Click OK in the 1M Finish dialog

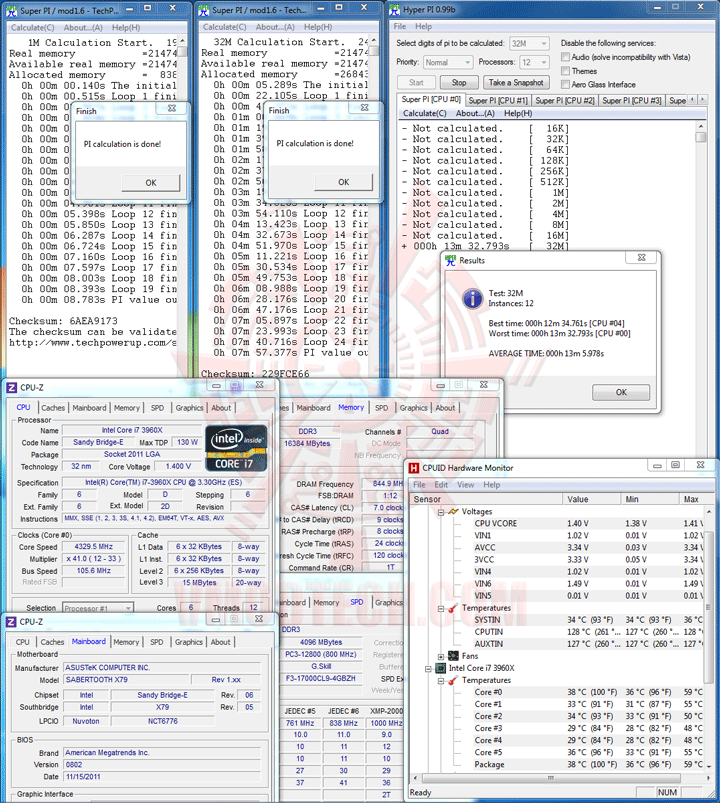pos(151,183)
